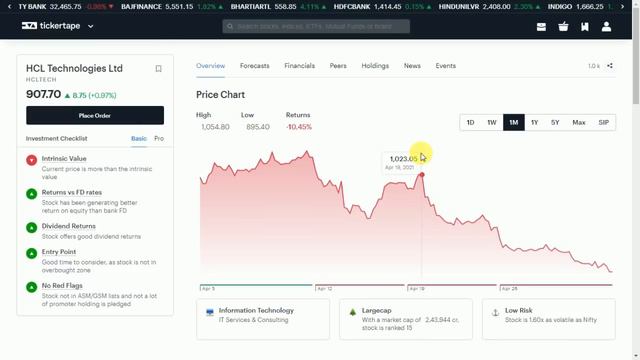This screenshot has width=640, height=360.
Task: Set chart range to Max
Action: point(579,122)
